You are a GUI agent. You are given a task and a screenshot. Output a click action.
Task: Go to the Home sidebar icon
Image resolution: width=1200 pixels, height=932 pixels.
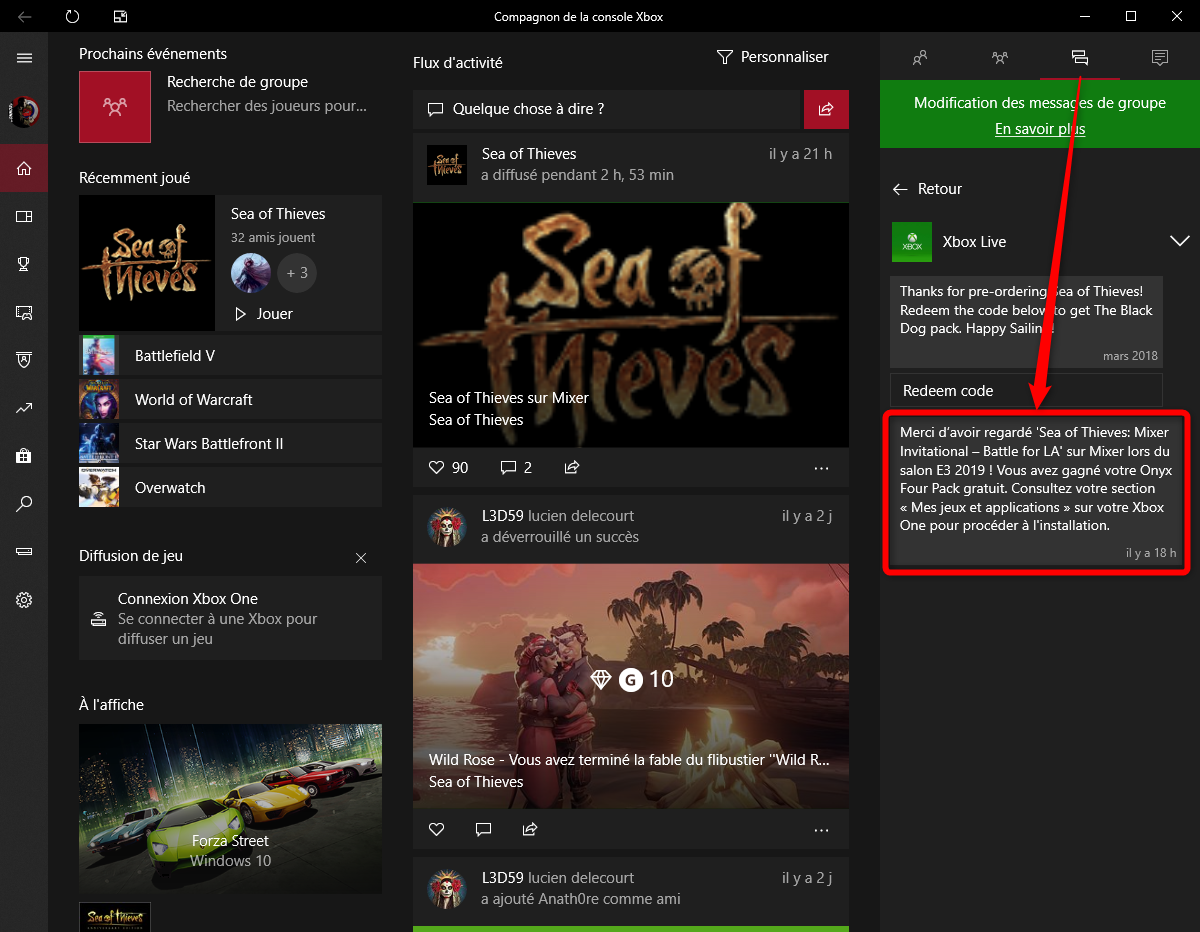24,168
